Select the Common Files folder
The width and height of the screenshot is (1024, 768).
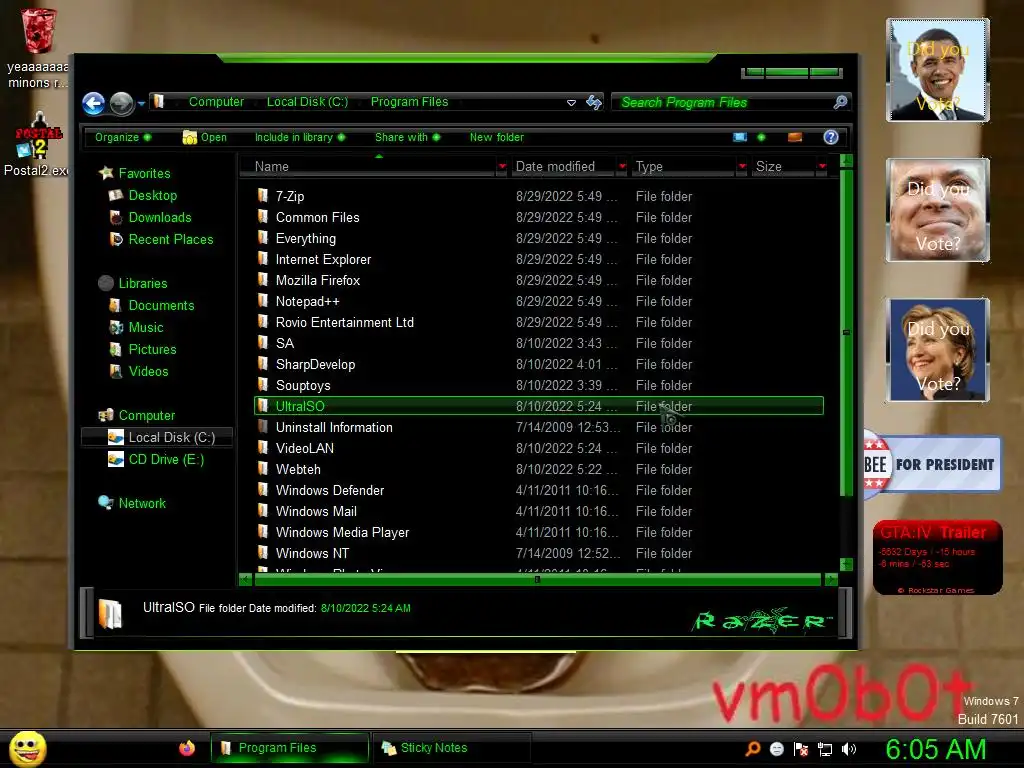click(317, 217)
